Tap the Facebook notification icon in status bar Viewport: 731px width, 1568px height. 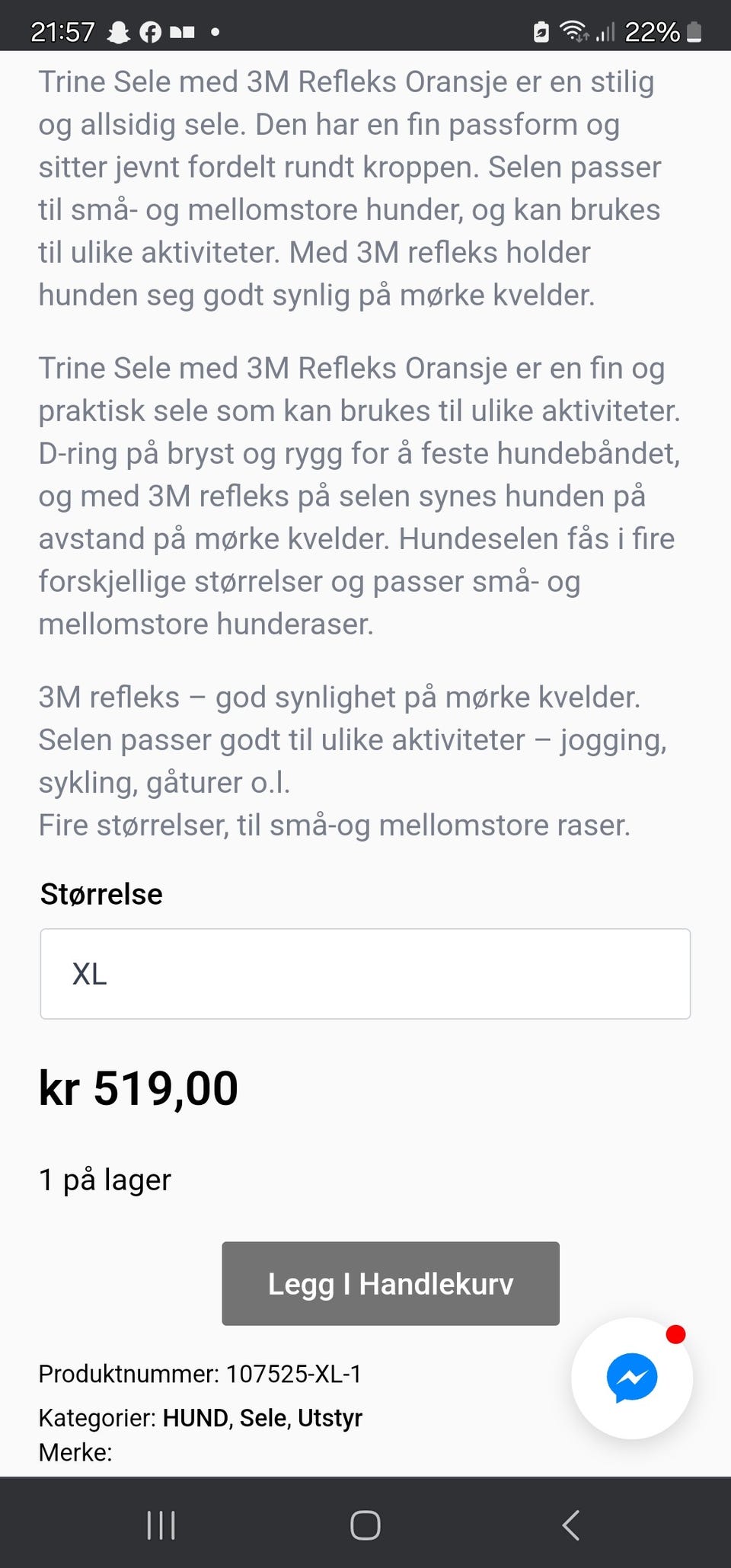tap(150, 32)
